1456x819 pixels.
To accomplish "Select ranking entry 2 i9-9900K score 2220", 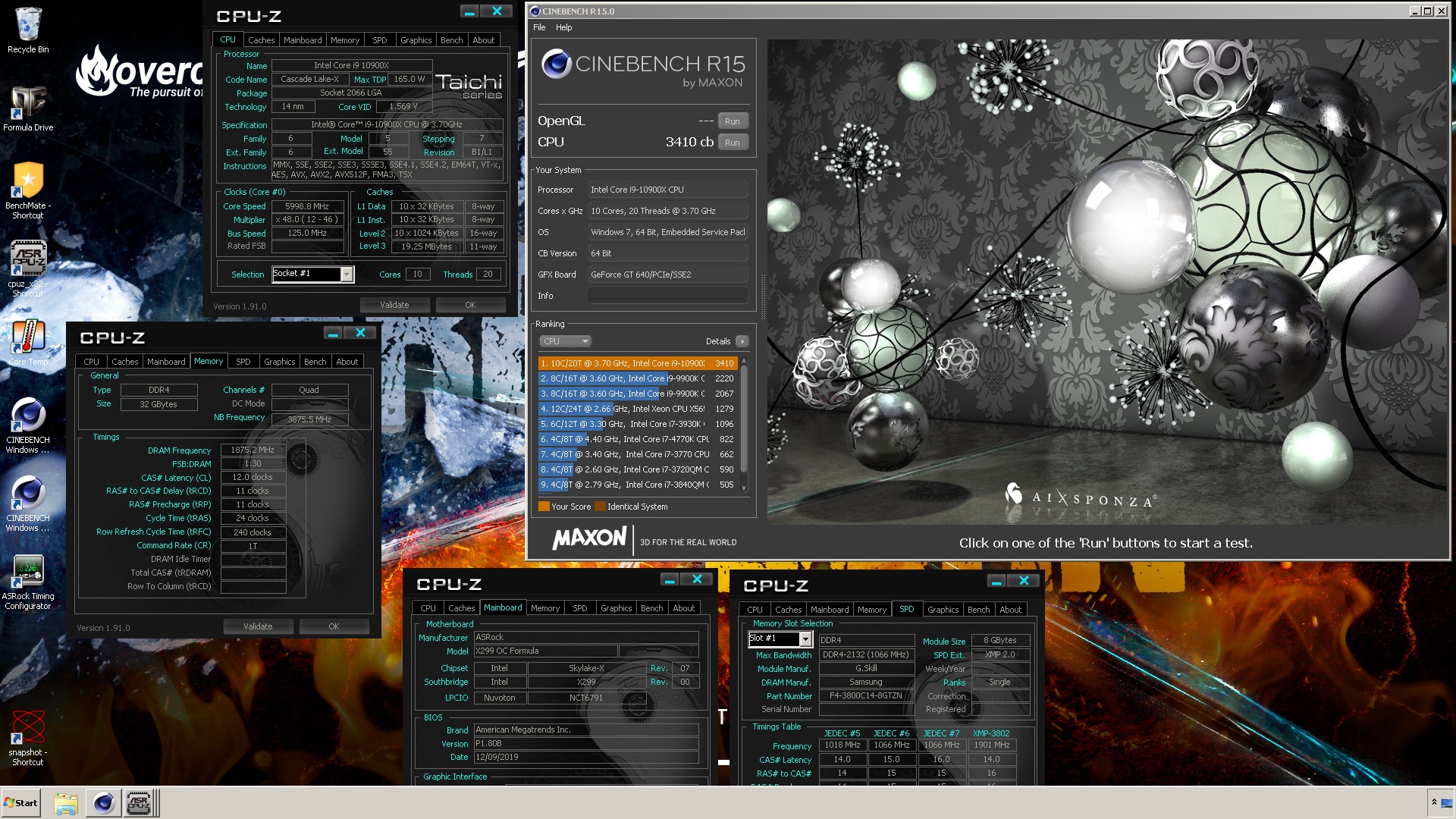I will (637, 378).
